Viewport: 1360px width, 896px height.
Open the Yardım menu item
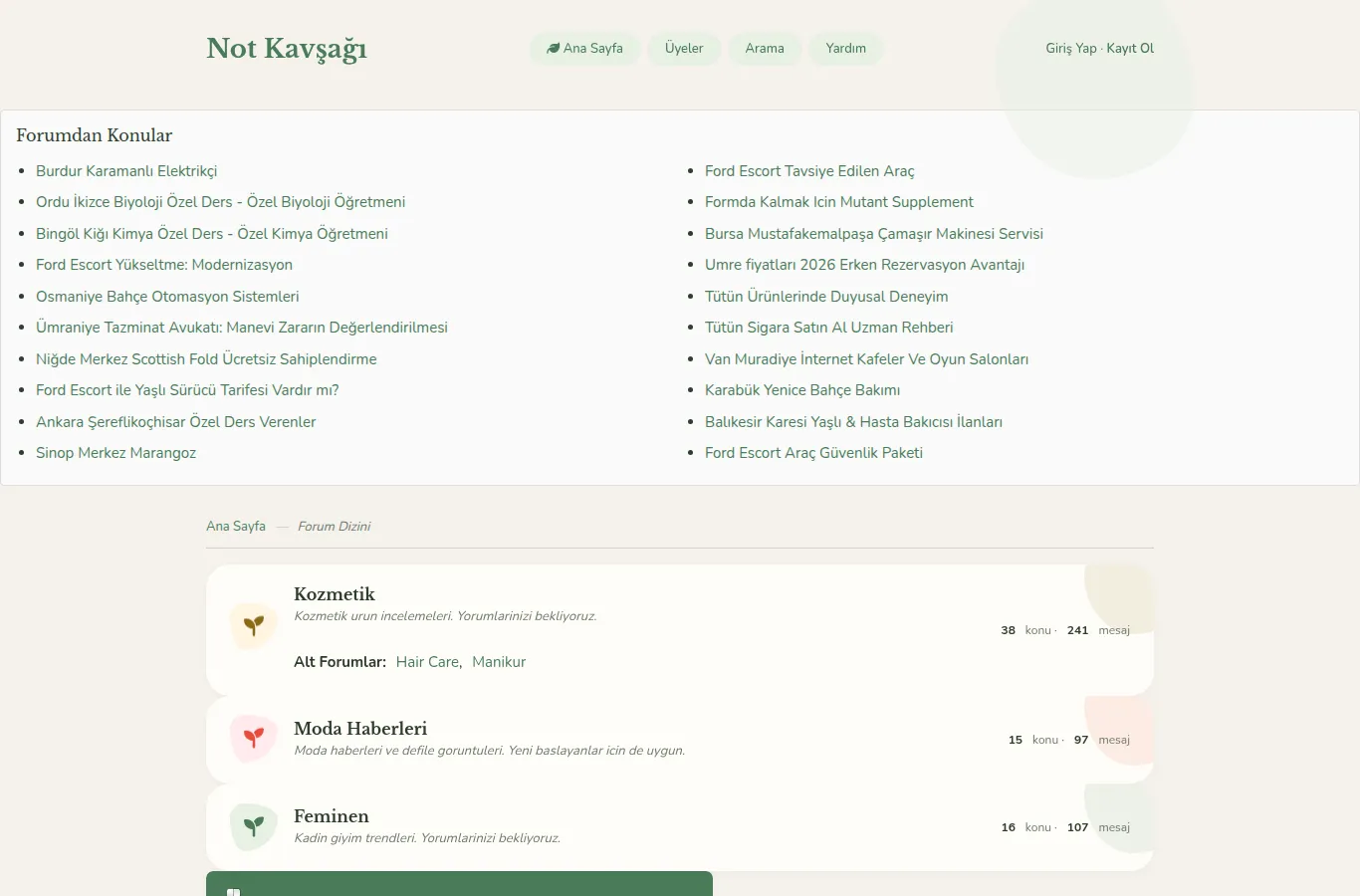(845, 48)
